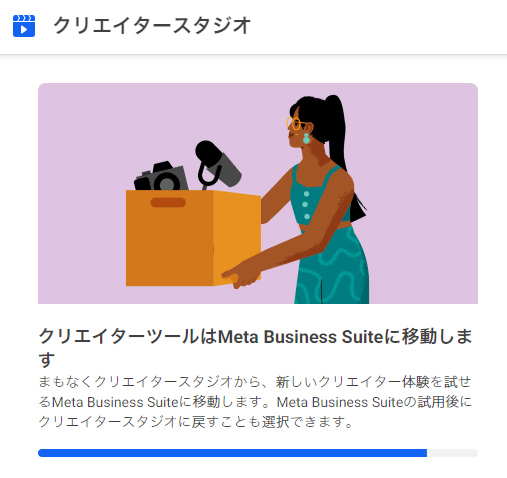507x478 pixels.
Task: Click the orange cardboard box illustration
Action: 193,238
